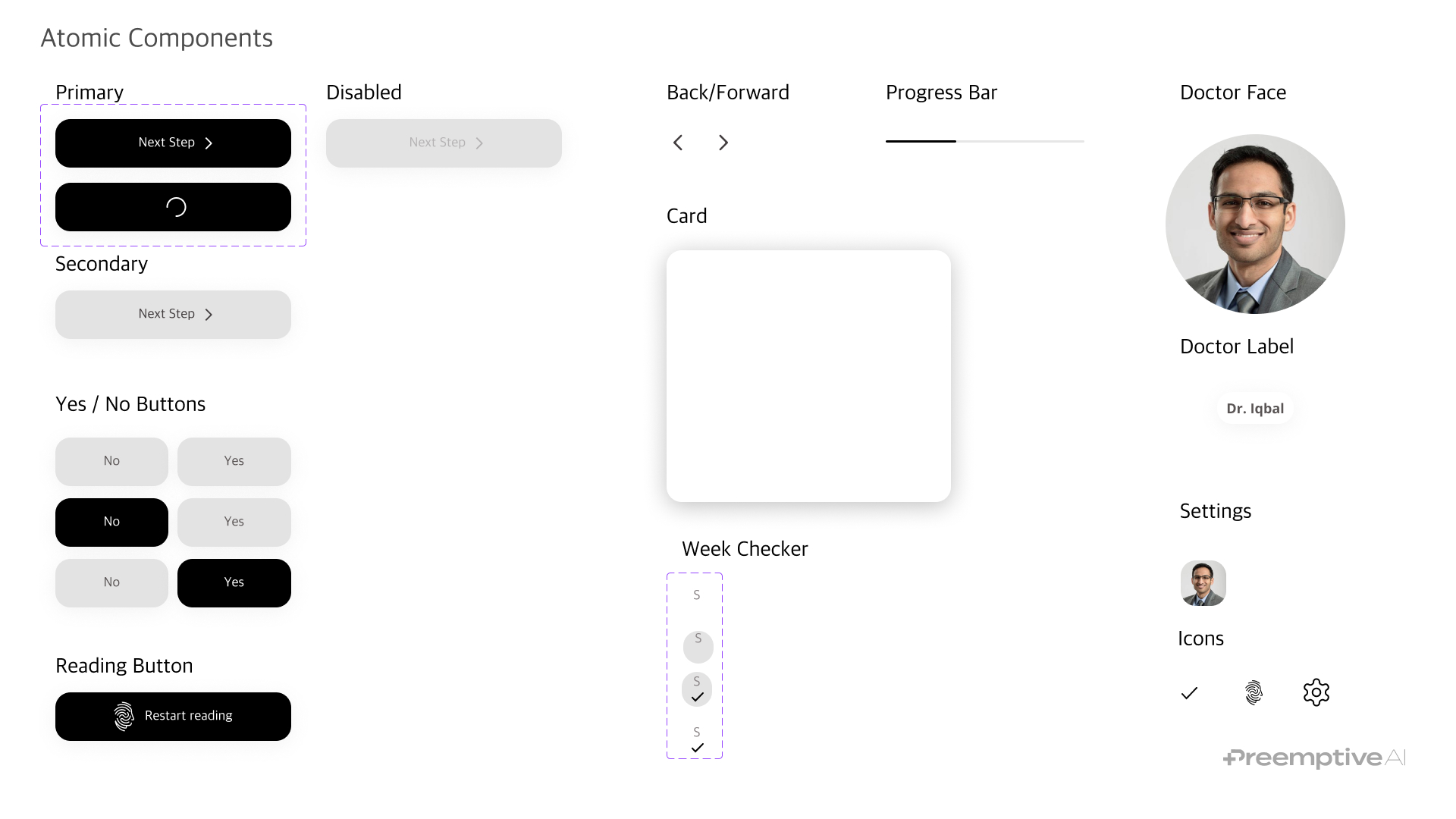This screenshot has width=1456, height=819.
Task: Click the forward arrow chevron
Action: 723,143
